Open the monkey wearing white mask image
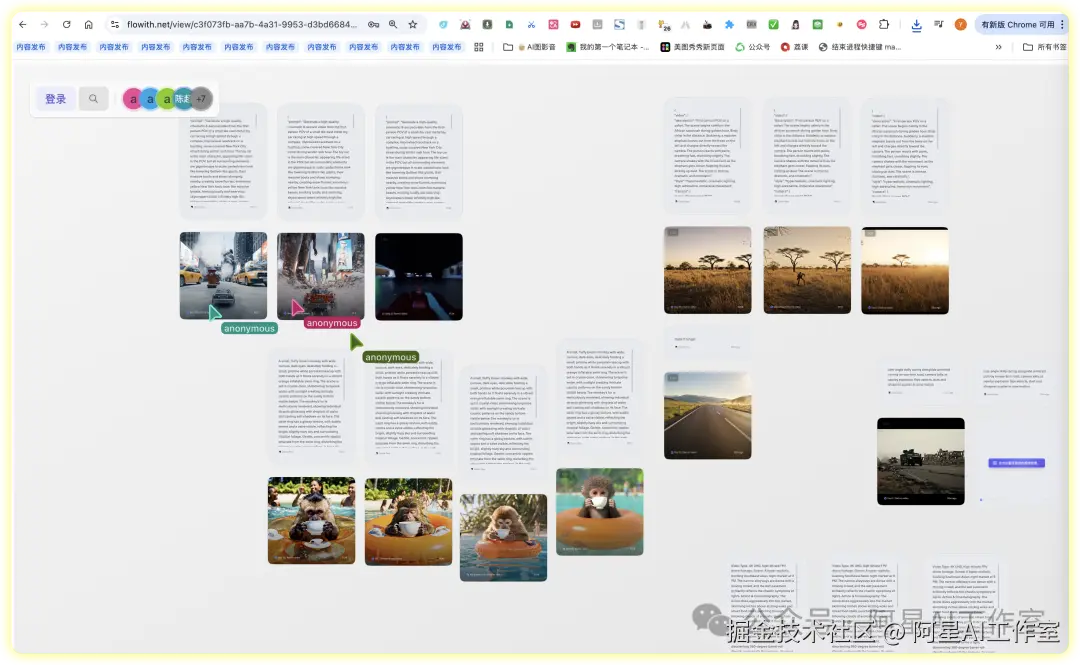The height and width of the screenshot is (665, 1080). [x=600, y=511]
